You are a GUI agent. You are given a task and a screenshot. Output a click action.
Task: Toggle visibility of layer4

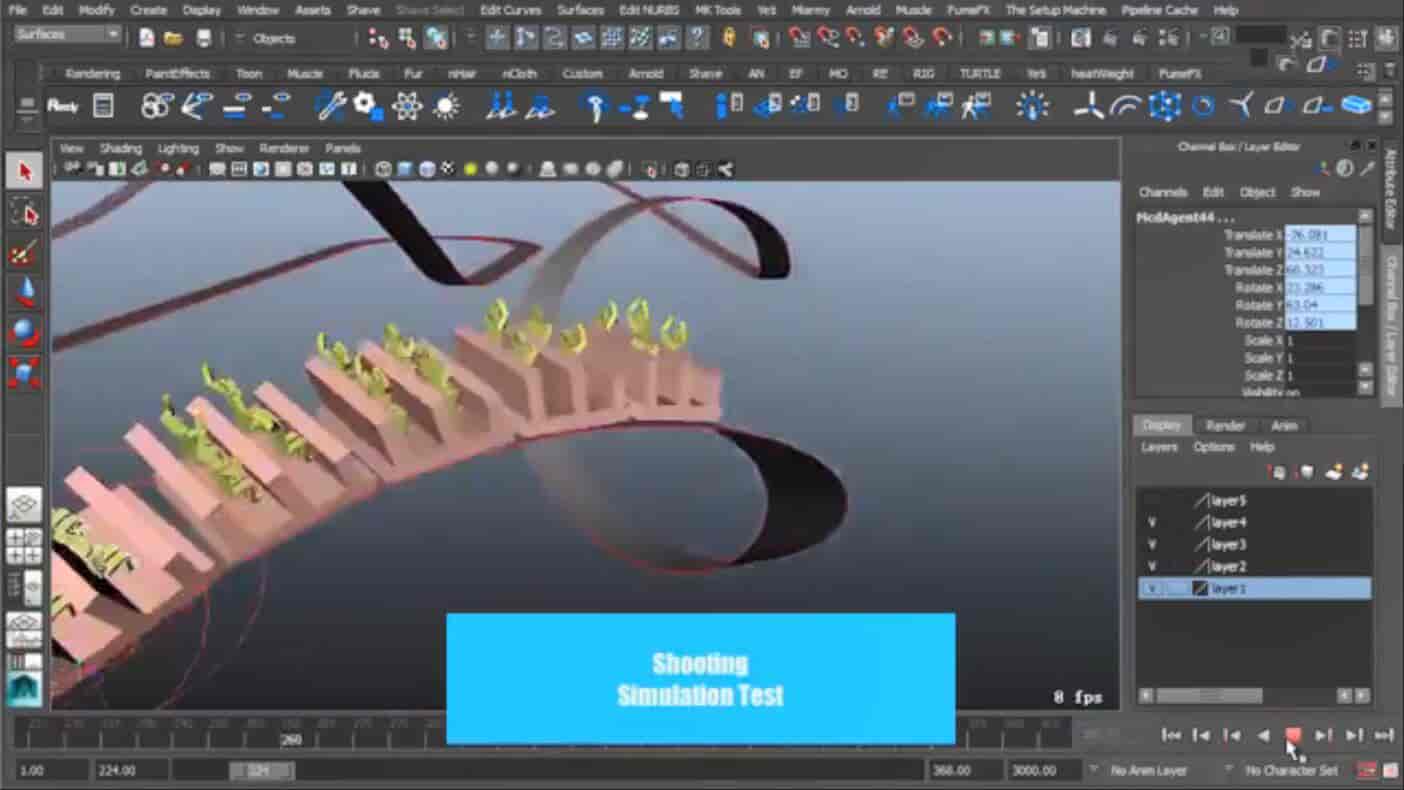pyautogui.click(x=1152, y=523)
